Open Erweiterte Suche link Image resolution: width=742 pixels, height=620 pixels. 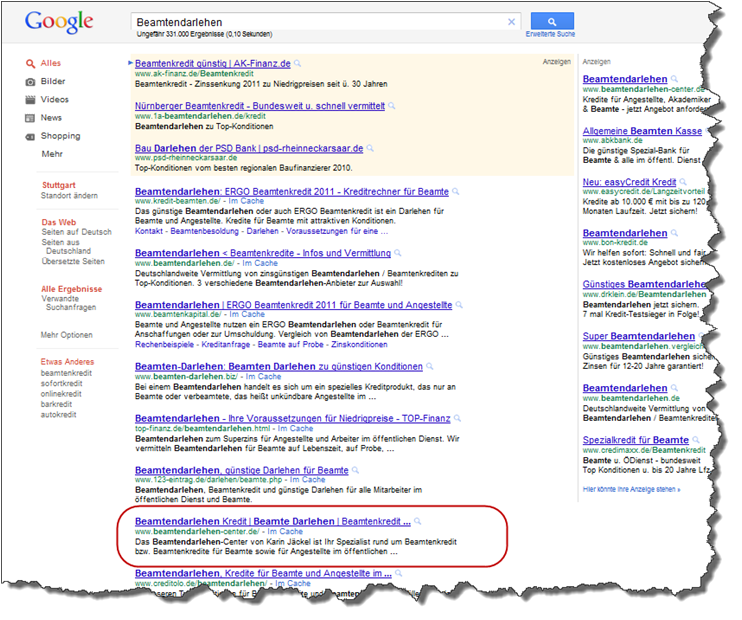pyautogui.click(x=550, y=34)
